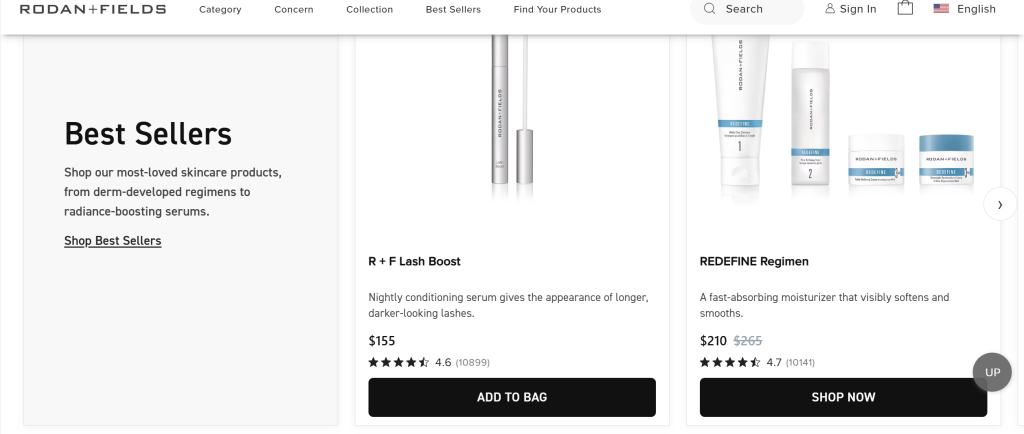
Task: Select Find Your Products menu item
Action: click(x=557, y=10)
